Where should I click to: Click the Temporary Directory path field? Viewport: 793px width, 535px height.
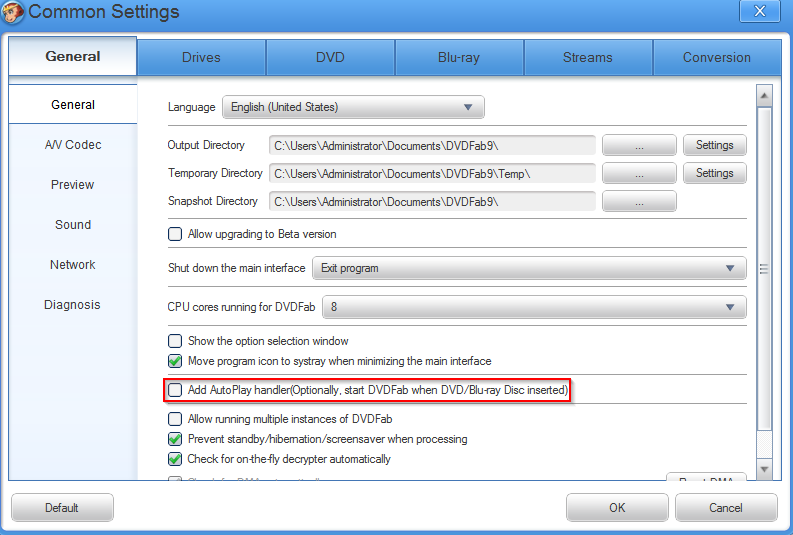432,174
